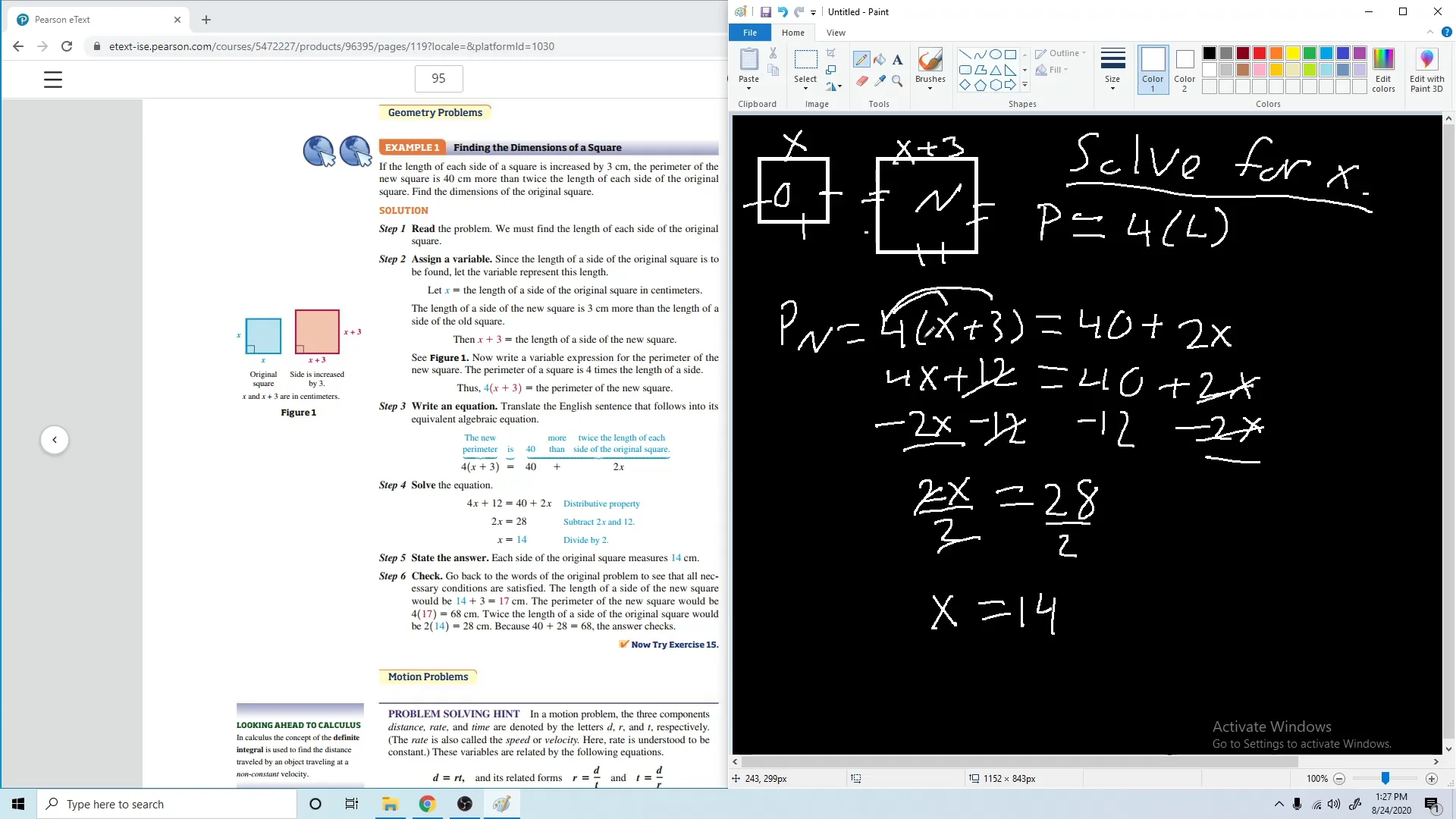Click the Resize icon in Image group

point(831,70)
